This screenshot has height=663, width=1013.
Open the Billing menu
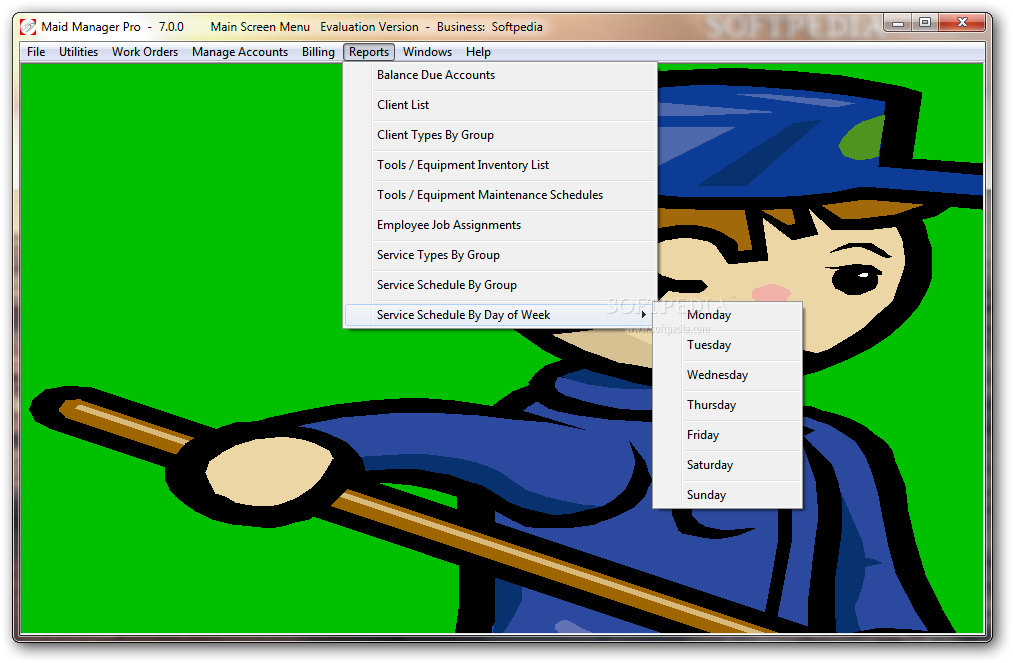(x=318, y=52)
